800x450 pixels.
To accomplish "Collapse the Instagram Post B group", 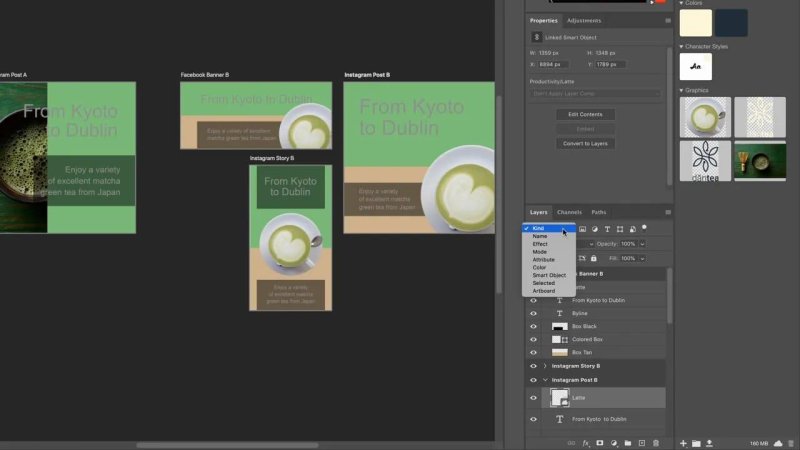I will coord(545,380).
